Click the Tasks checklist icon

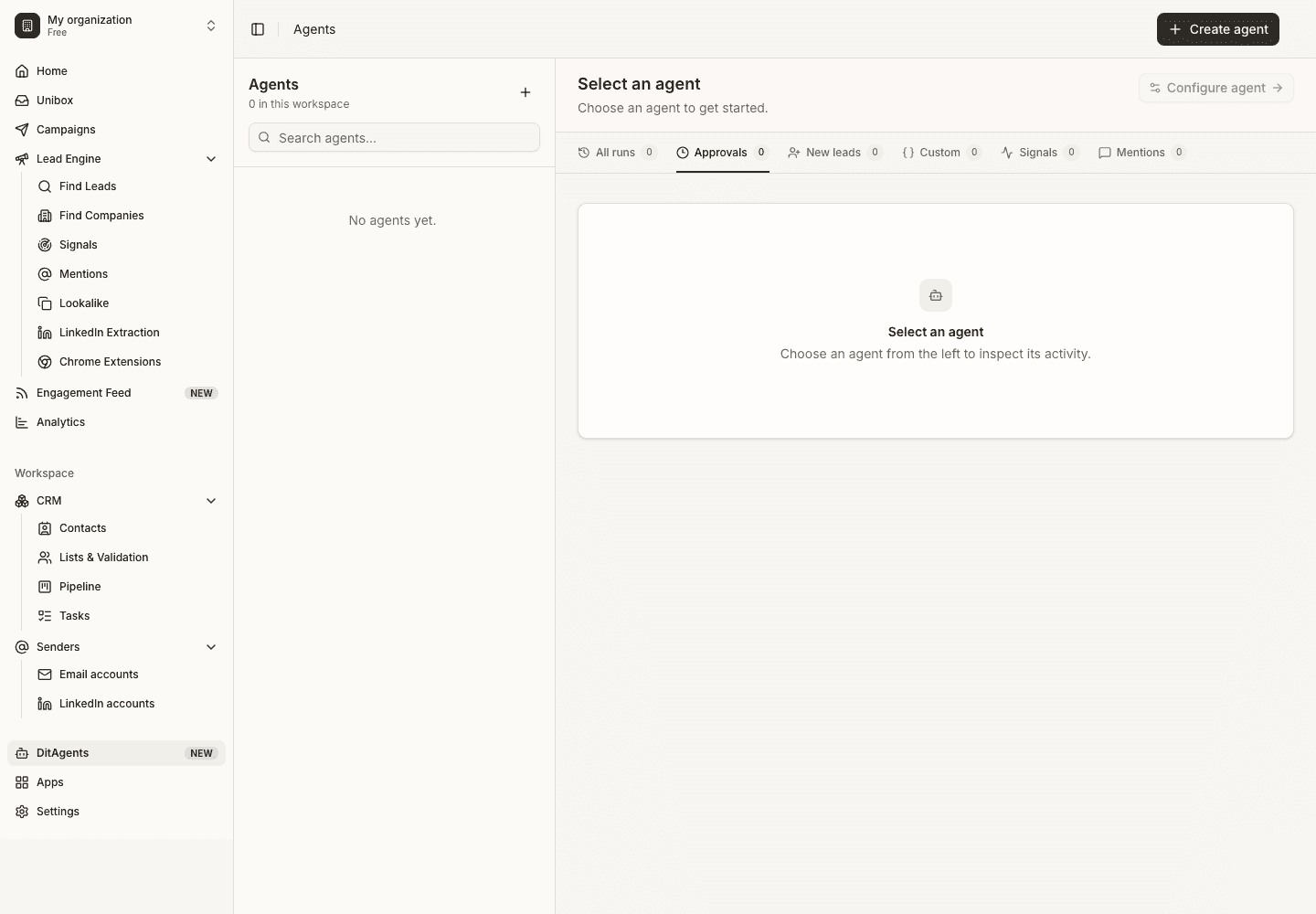(x=45, y=616)
